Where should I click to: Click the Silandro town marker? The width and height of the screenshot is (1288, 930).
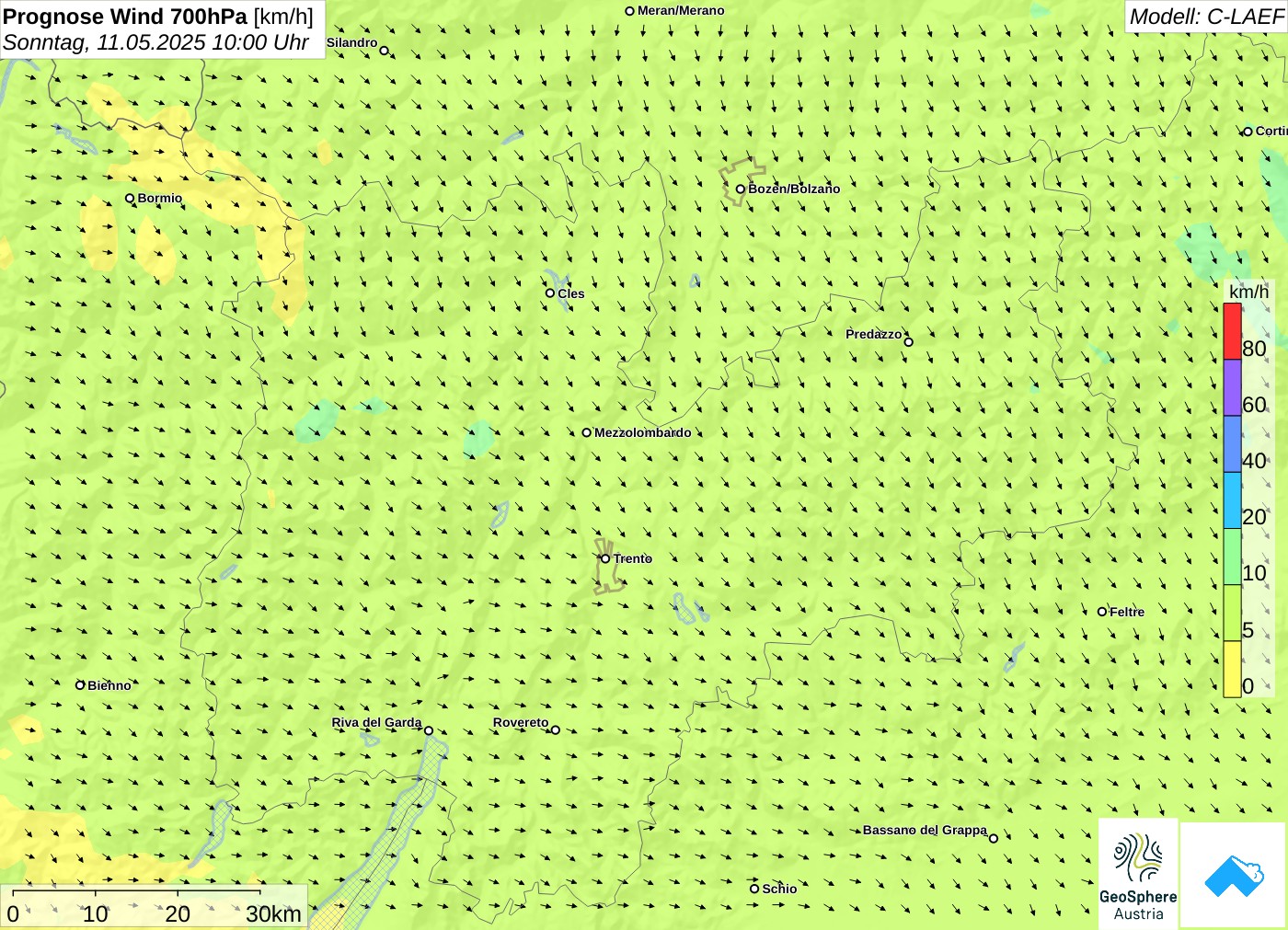384,51
